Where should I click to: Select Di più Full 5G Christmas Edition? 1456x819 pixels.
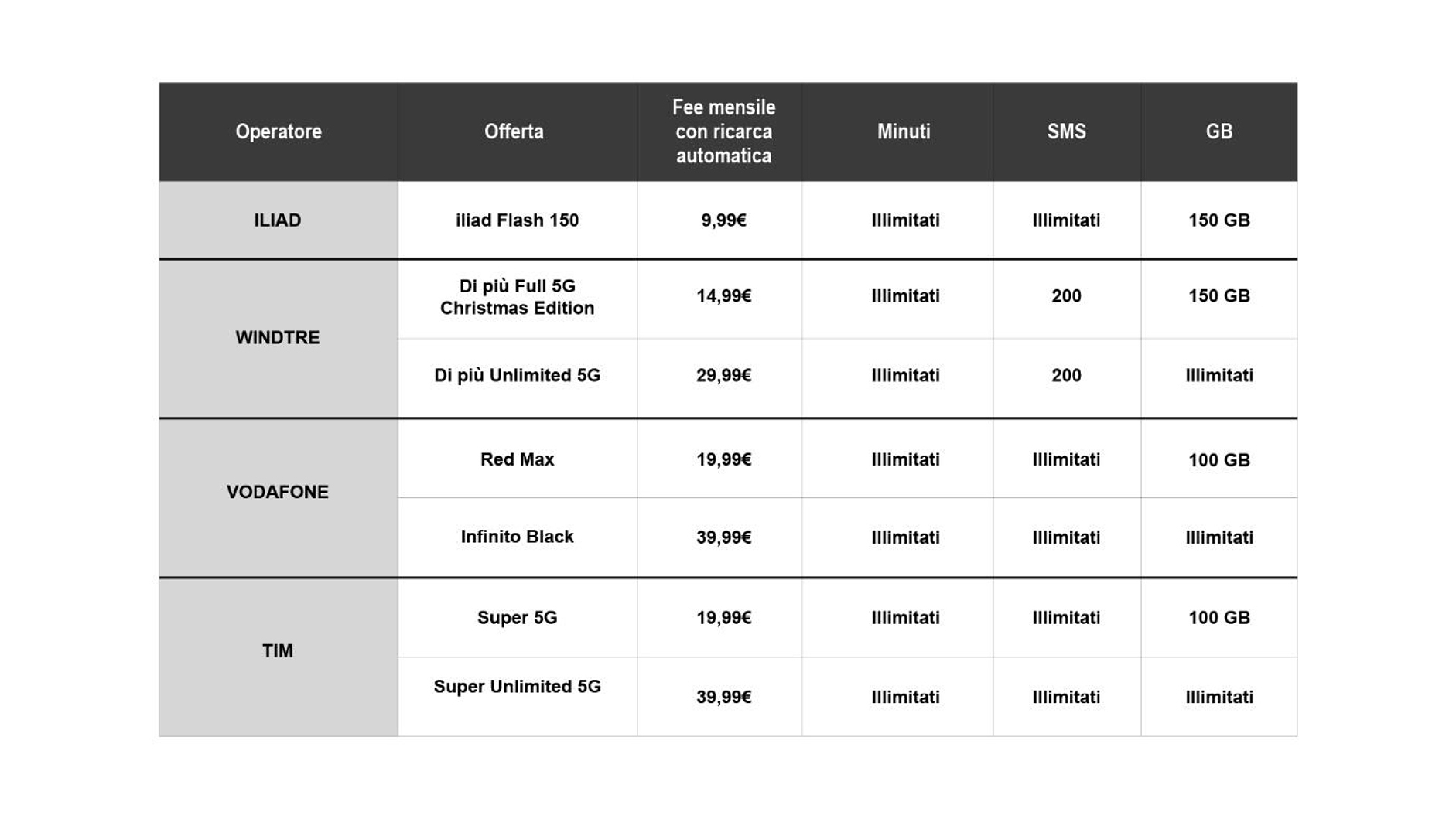[x=517, y=297]
